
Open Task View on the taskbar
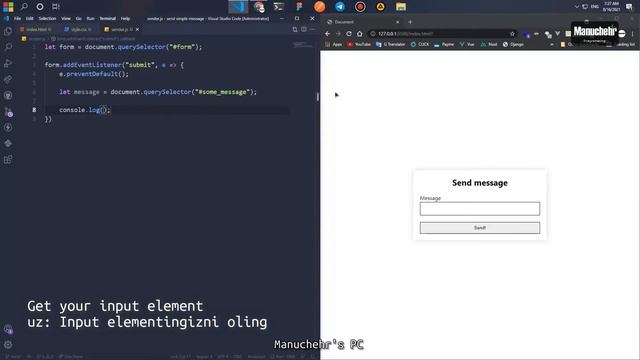(56, 7)
